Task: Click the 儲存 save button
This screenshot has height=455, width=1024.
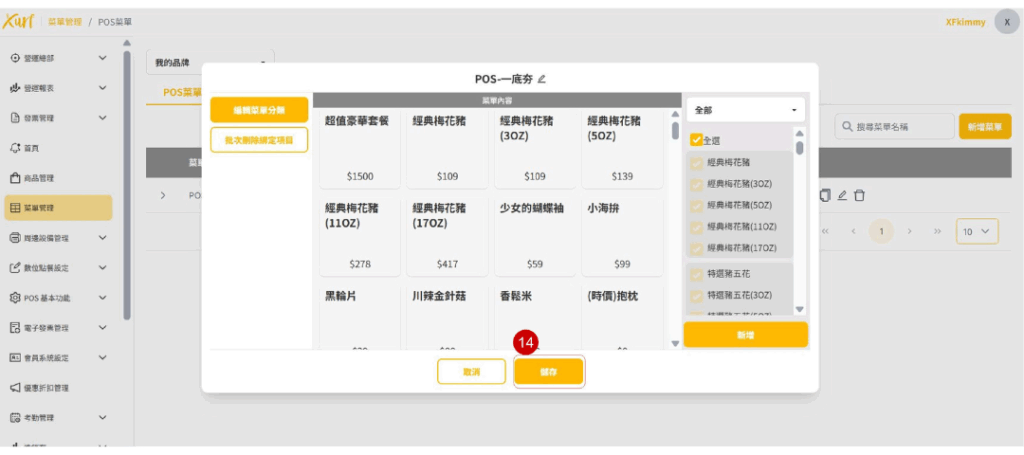Action: pyautogui.click(x=548, y=371)
